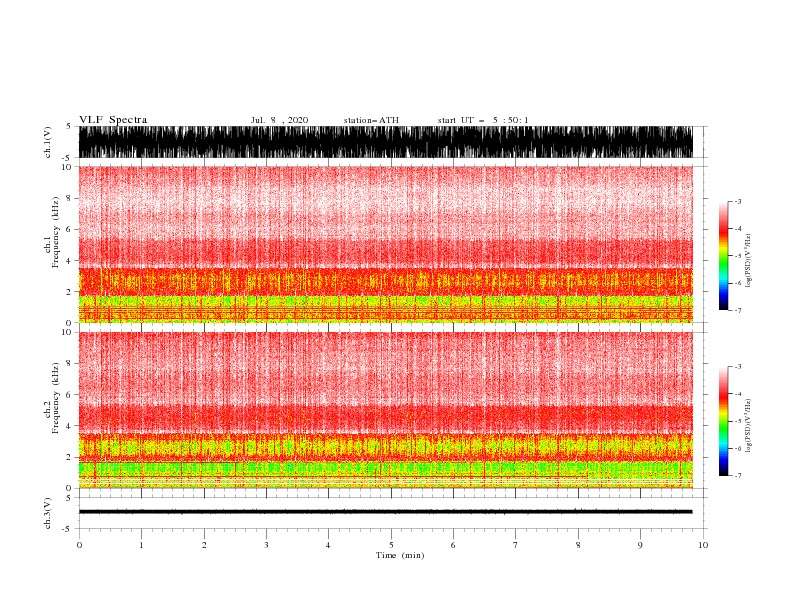
Task: Click the ch.2 PSD color bar
Action: pos(723,421)
